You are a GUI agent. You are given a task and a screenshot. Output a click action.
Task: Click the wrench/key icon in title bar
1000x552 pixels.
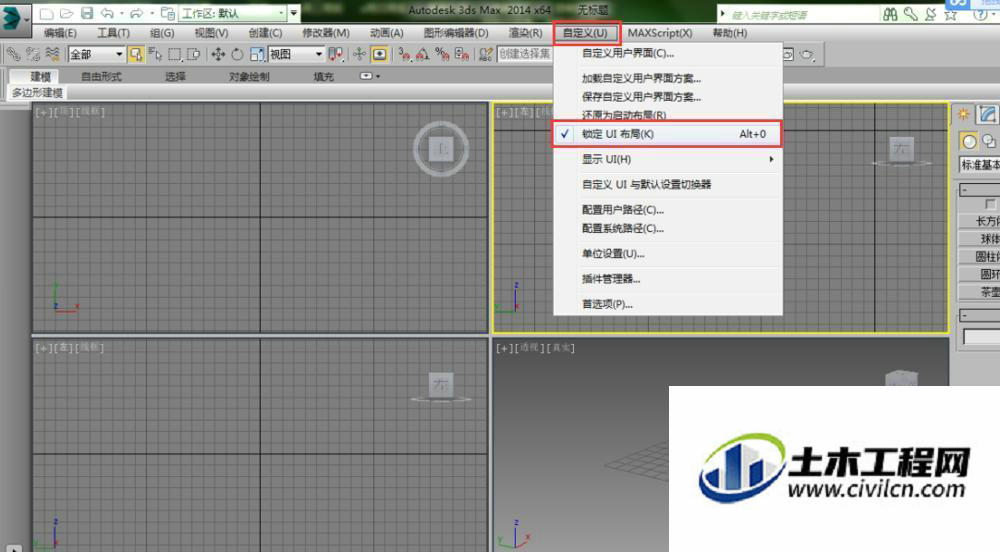coord(911,14)
